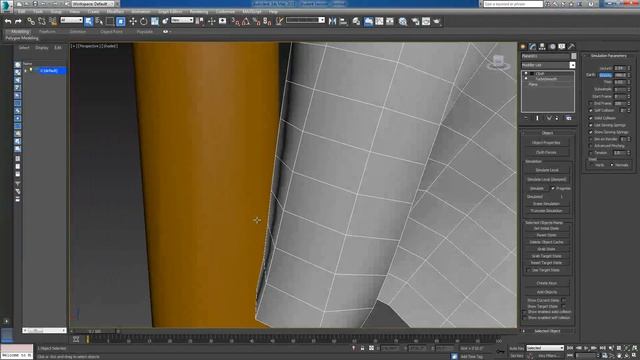The image size is (640, 360).
Task: Select the Unlink Selection tool
Action: coord(42,21)
